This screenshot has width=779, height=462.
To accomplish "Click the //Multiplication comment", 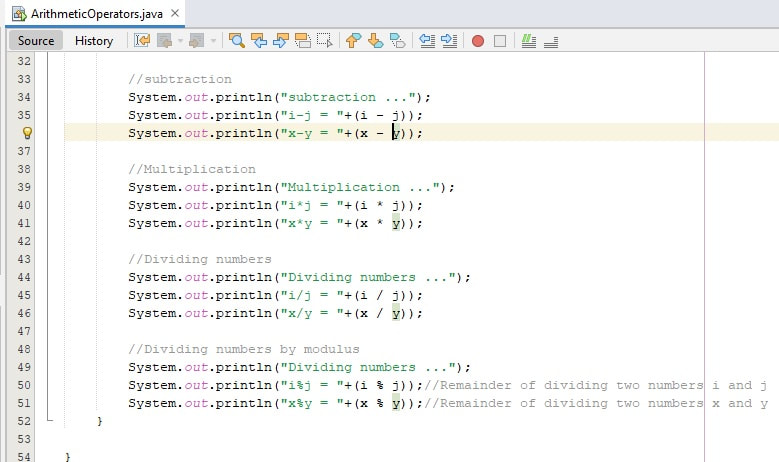I will coord(192,169).
